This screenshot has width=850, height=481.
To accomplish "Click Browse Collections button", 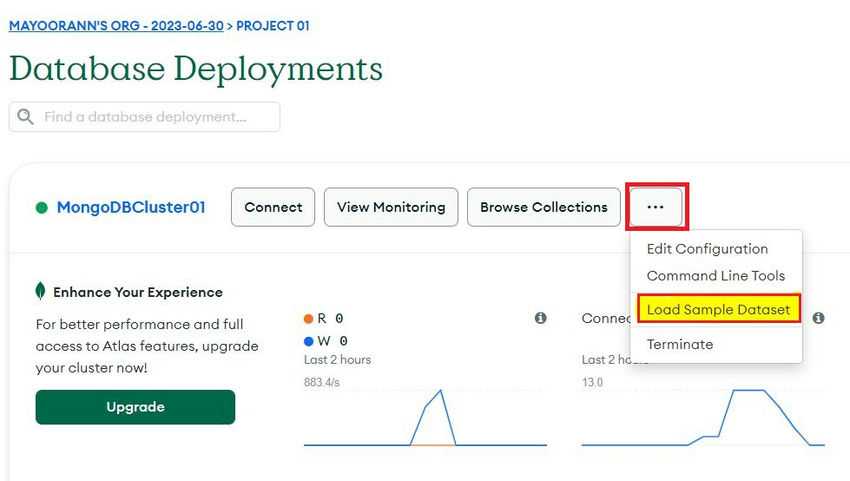I will point(544,207).
